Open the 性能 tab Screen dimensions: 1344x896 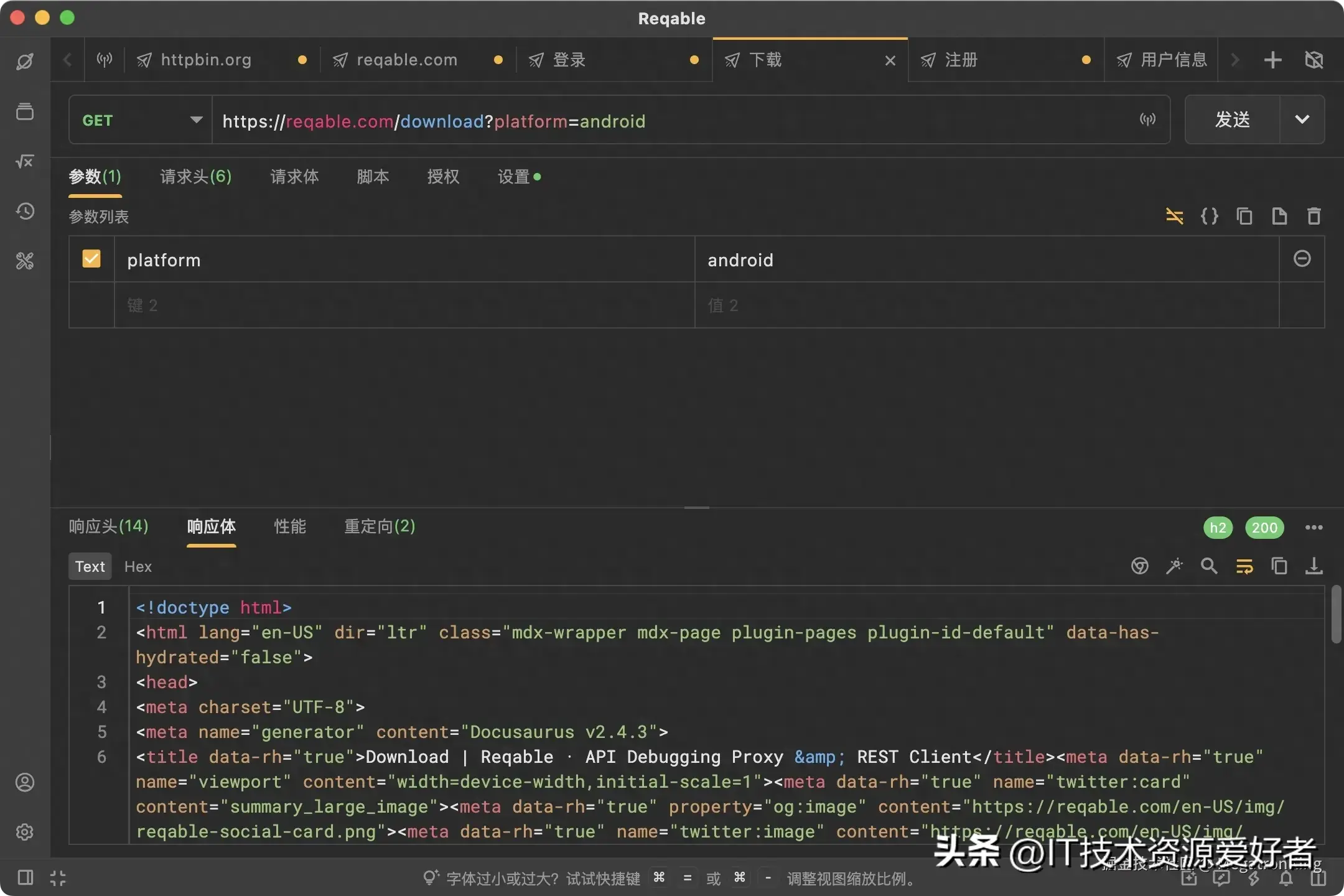[x=290, y=526]
